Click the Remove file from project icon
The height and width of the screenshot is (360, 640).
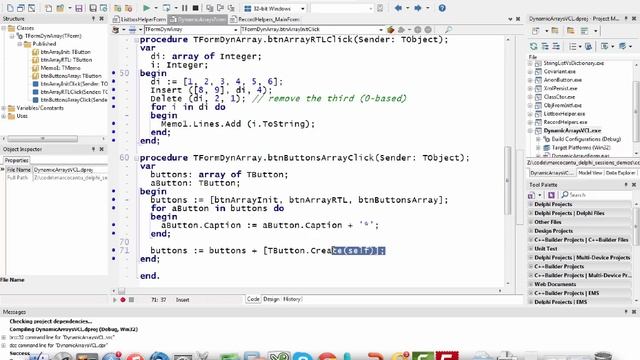tap(128, 8)
